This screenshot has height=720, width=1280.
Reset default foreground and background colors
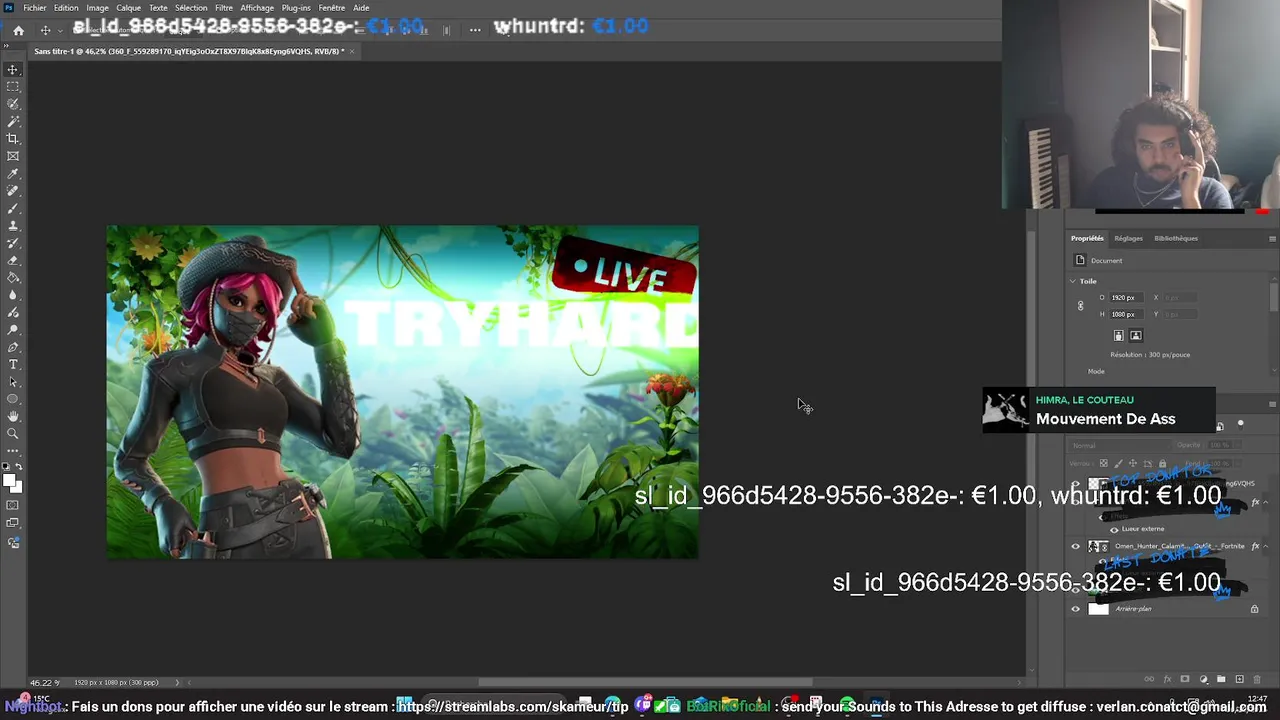pos(6,466)
